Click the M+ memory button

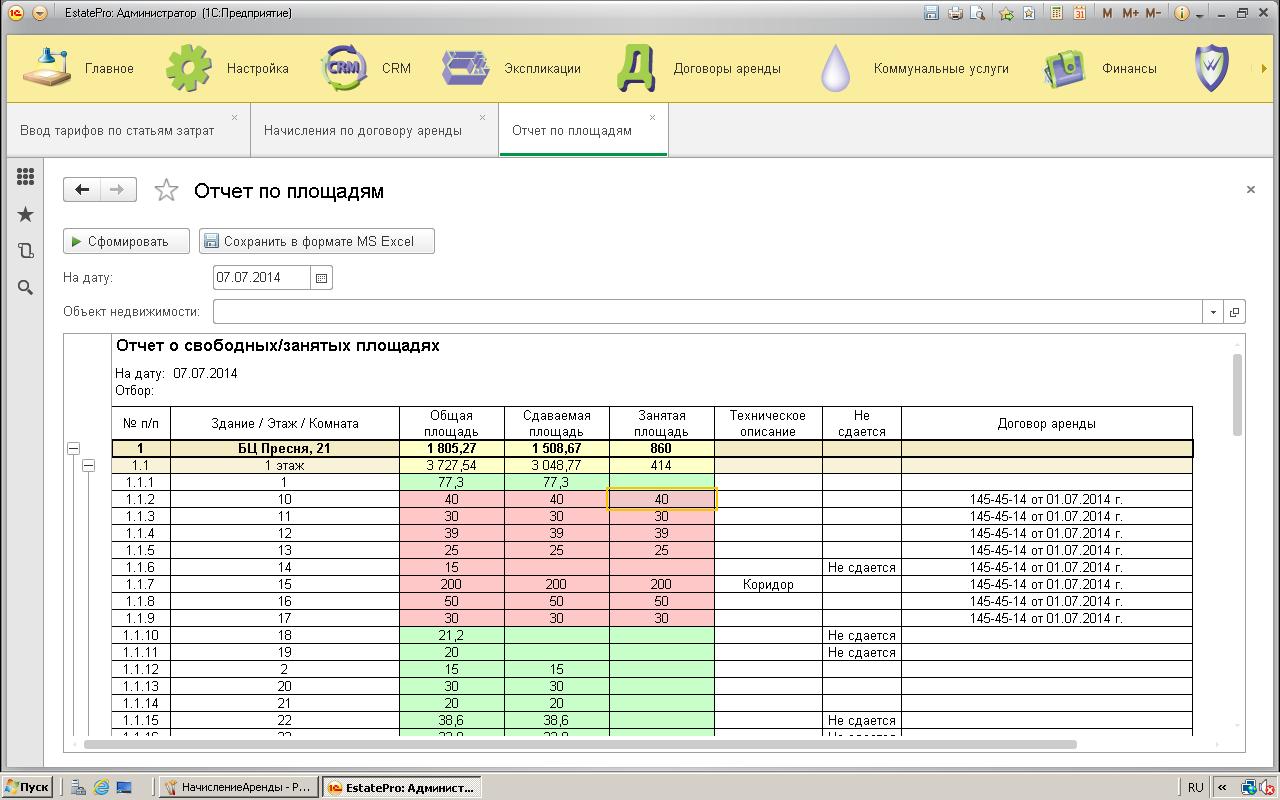[x=1130, y=13]
